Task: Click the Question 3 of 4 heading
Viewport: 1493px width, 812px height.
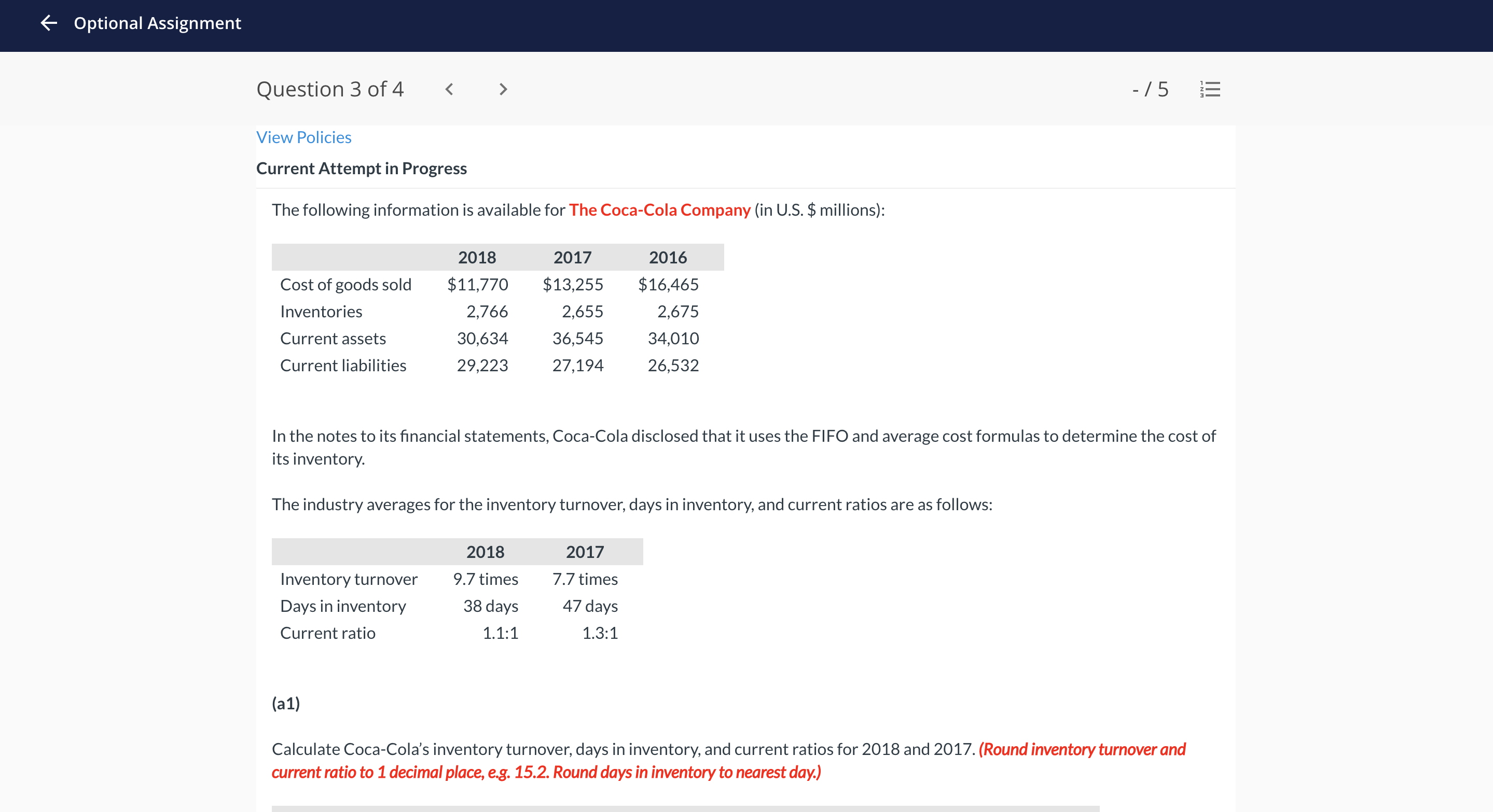Action: click(330, 89)
